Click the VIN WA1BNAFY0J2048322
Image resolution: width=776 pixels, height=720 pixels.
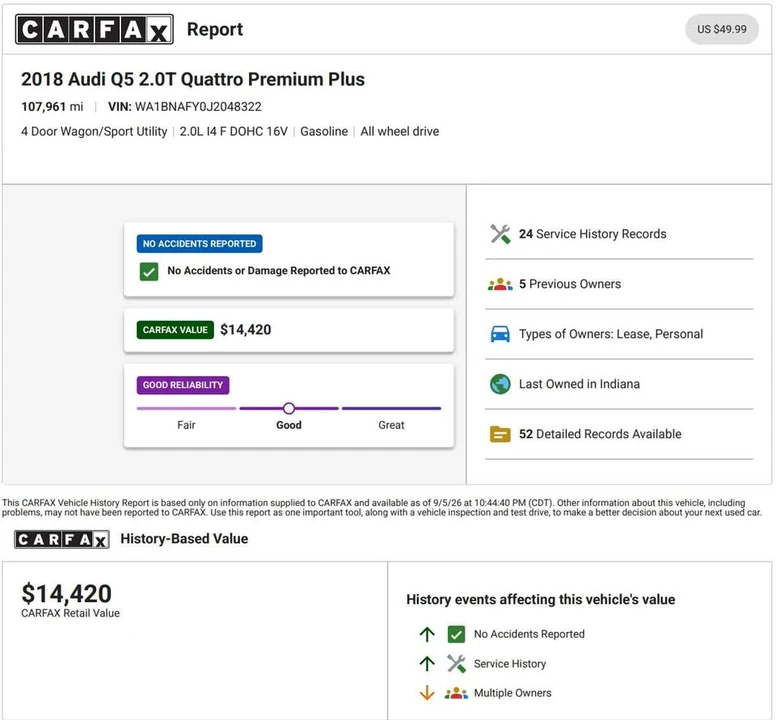click(x=185, y=107)
